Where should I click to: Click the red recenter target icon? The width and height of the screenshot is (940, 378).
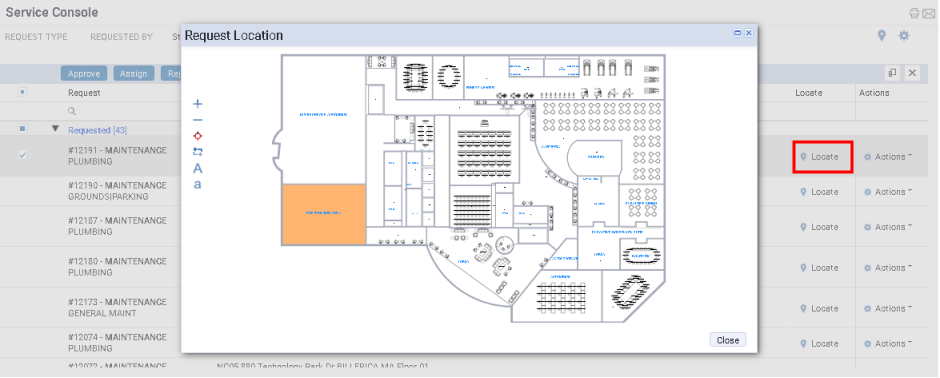click(x=198, y=136)
